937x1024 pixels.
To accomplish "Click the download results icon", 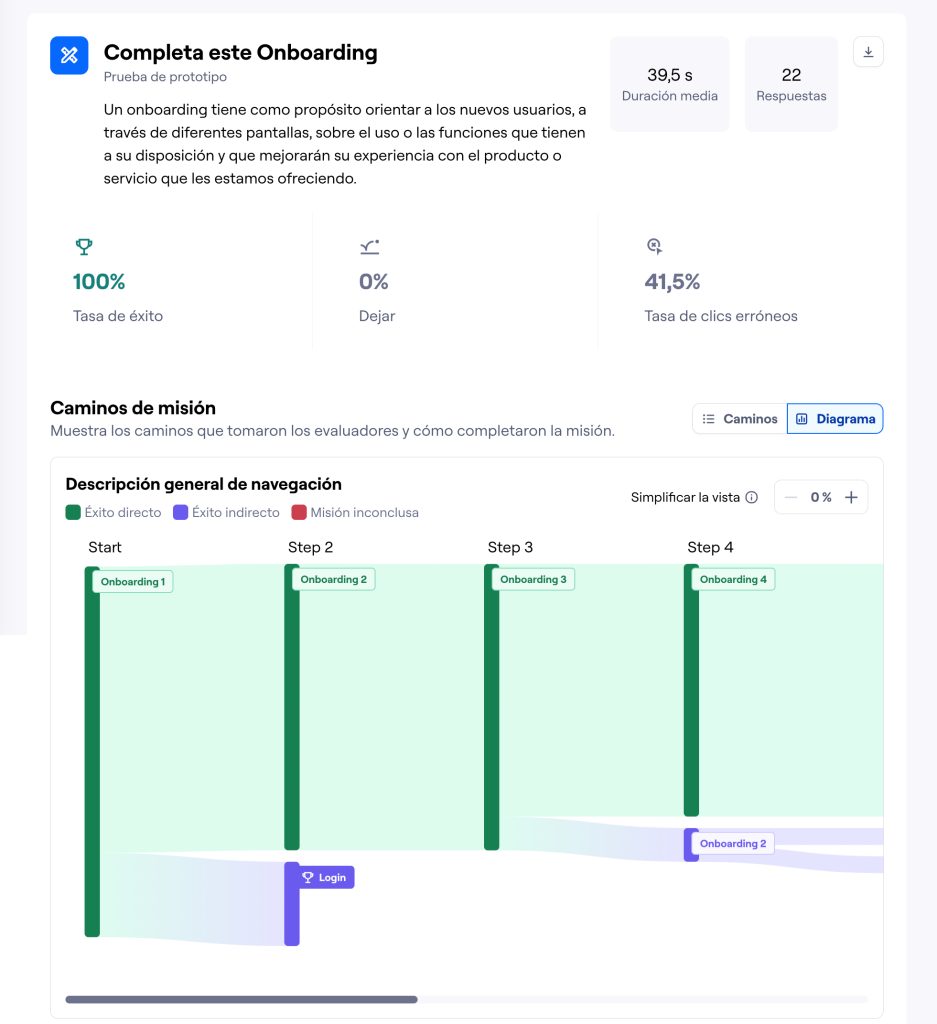I will 868,52.
